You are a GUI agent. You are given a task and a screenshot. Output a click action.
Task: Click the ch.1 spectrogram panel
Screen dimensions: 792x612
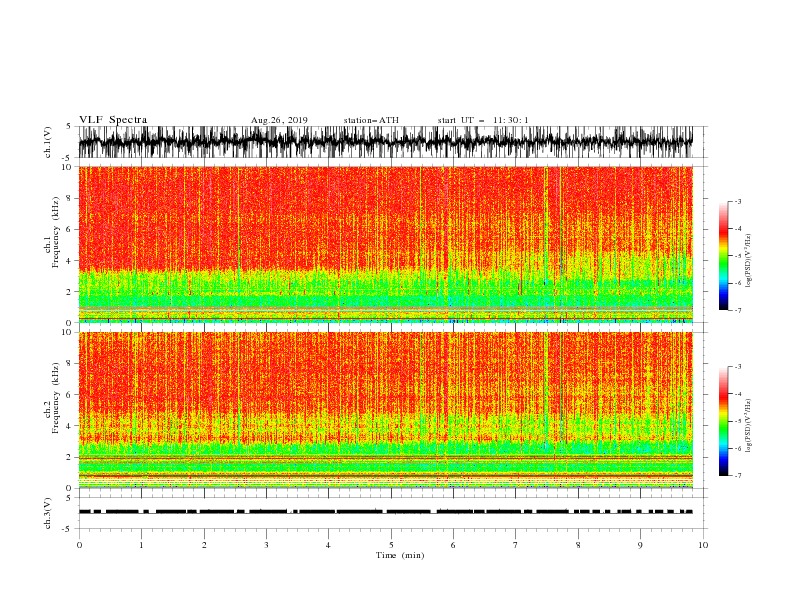tap(385, 244)
